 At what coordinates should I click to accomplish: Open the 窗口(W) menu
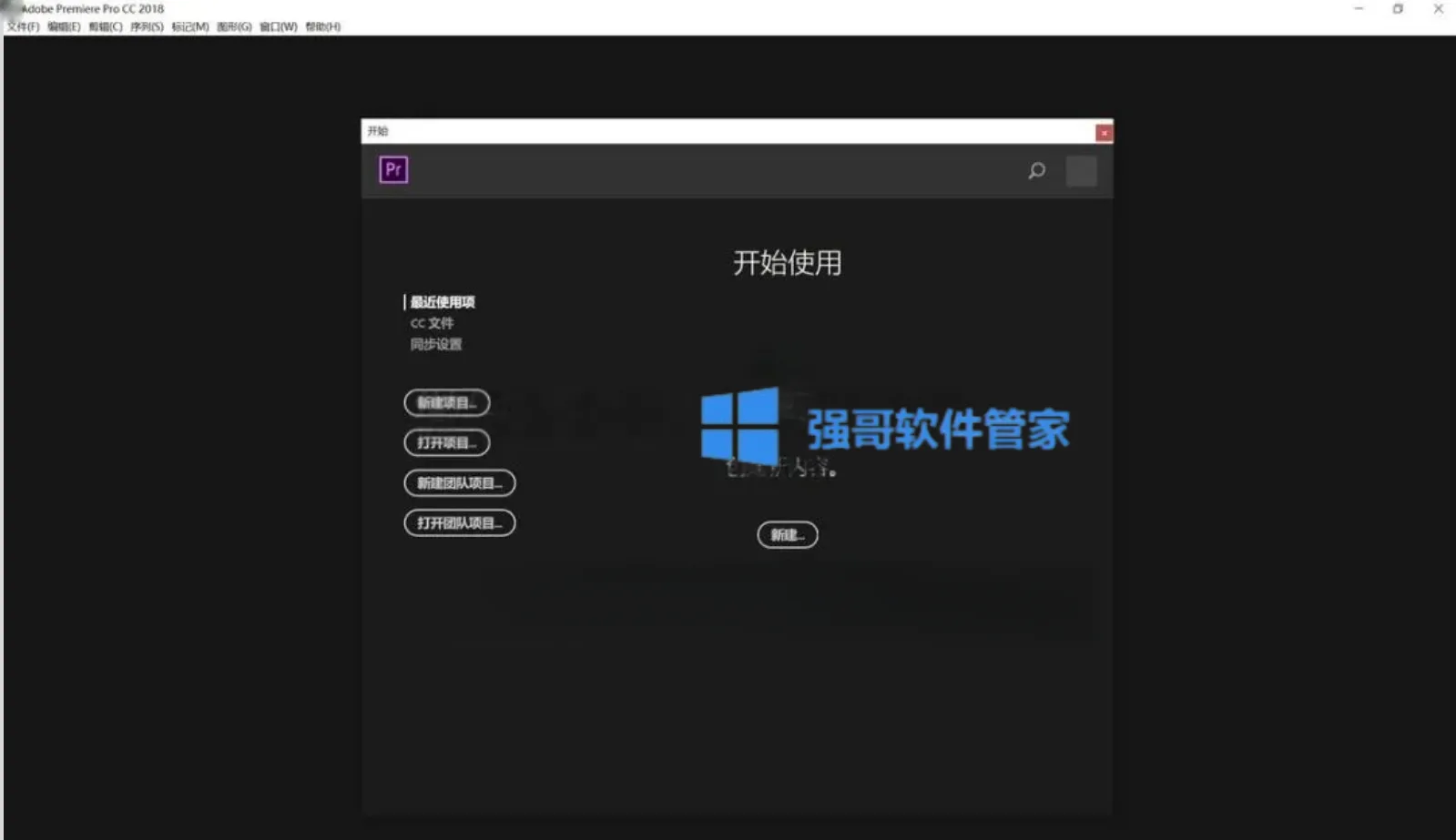[279, 26]
